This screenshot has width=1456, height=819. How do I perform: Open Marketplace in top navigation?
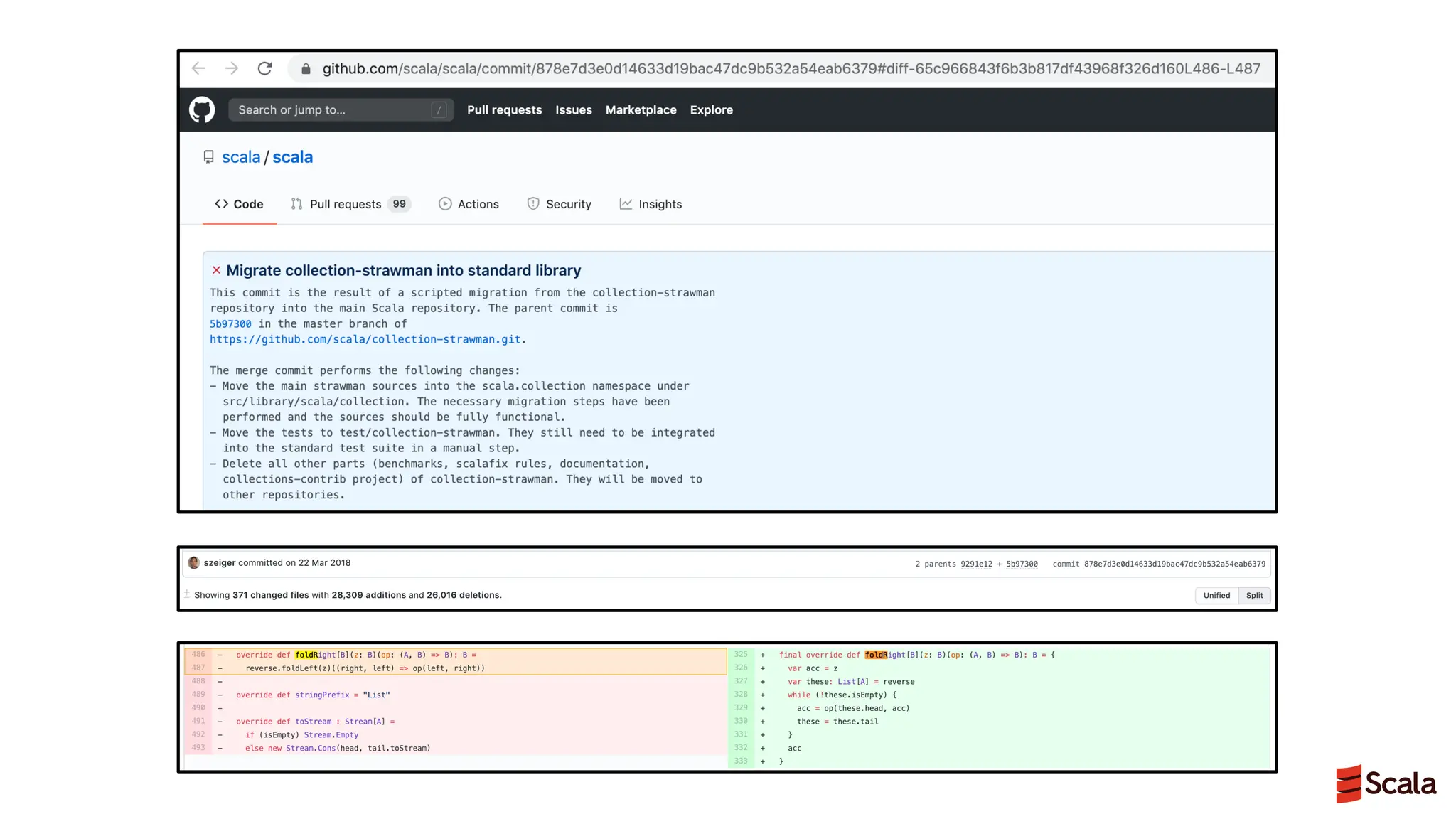pos(641,109)
